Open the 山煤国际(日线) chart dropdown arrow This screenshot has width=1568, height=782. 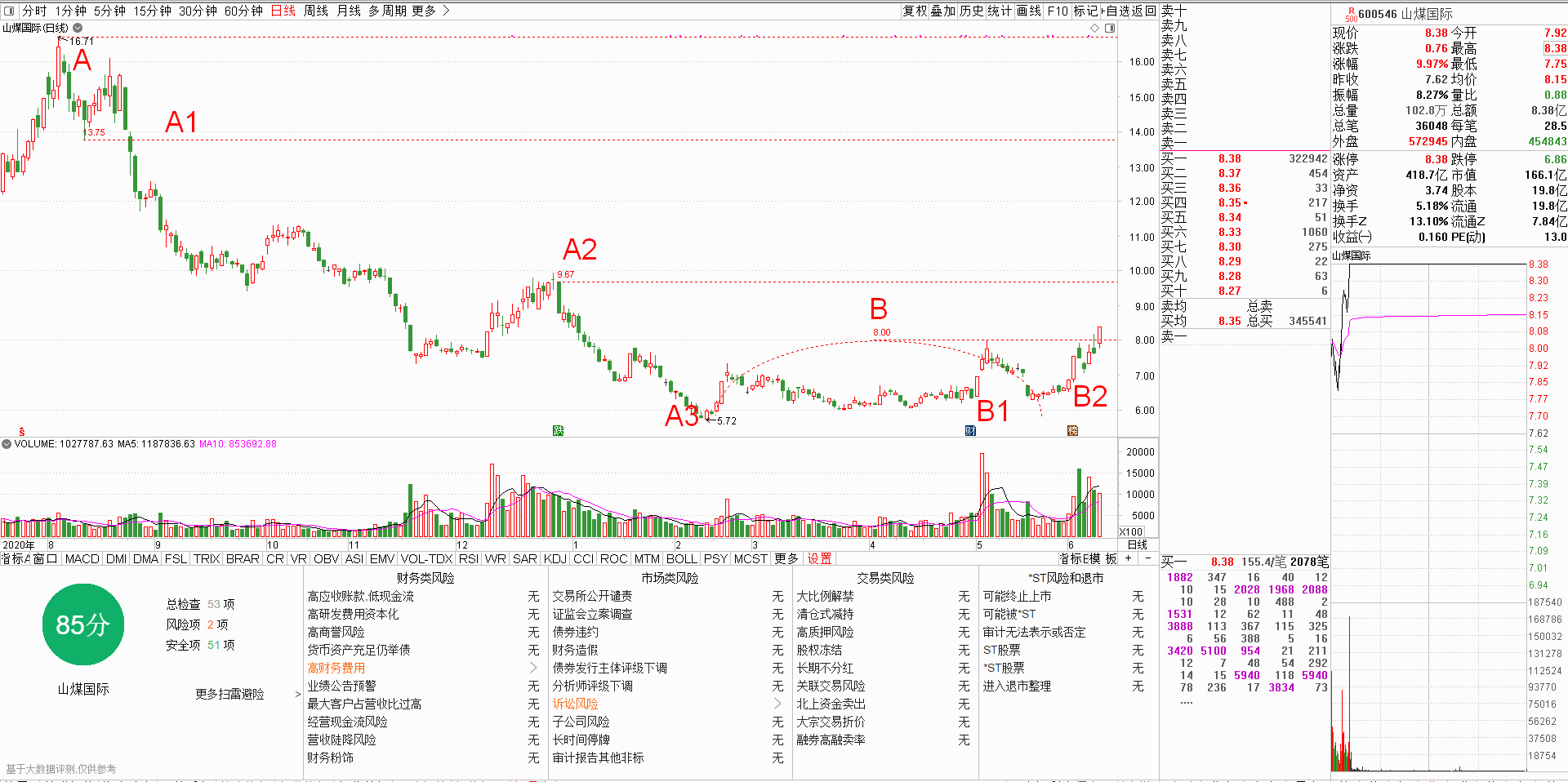pos(78,28)
